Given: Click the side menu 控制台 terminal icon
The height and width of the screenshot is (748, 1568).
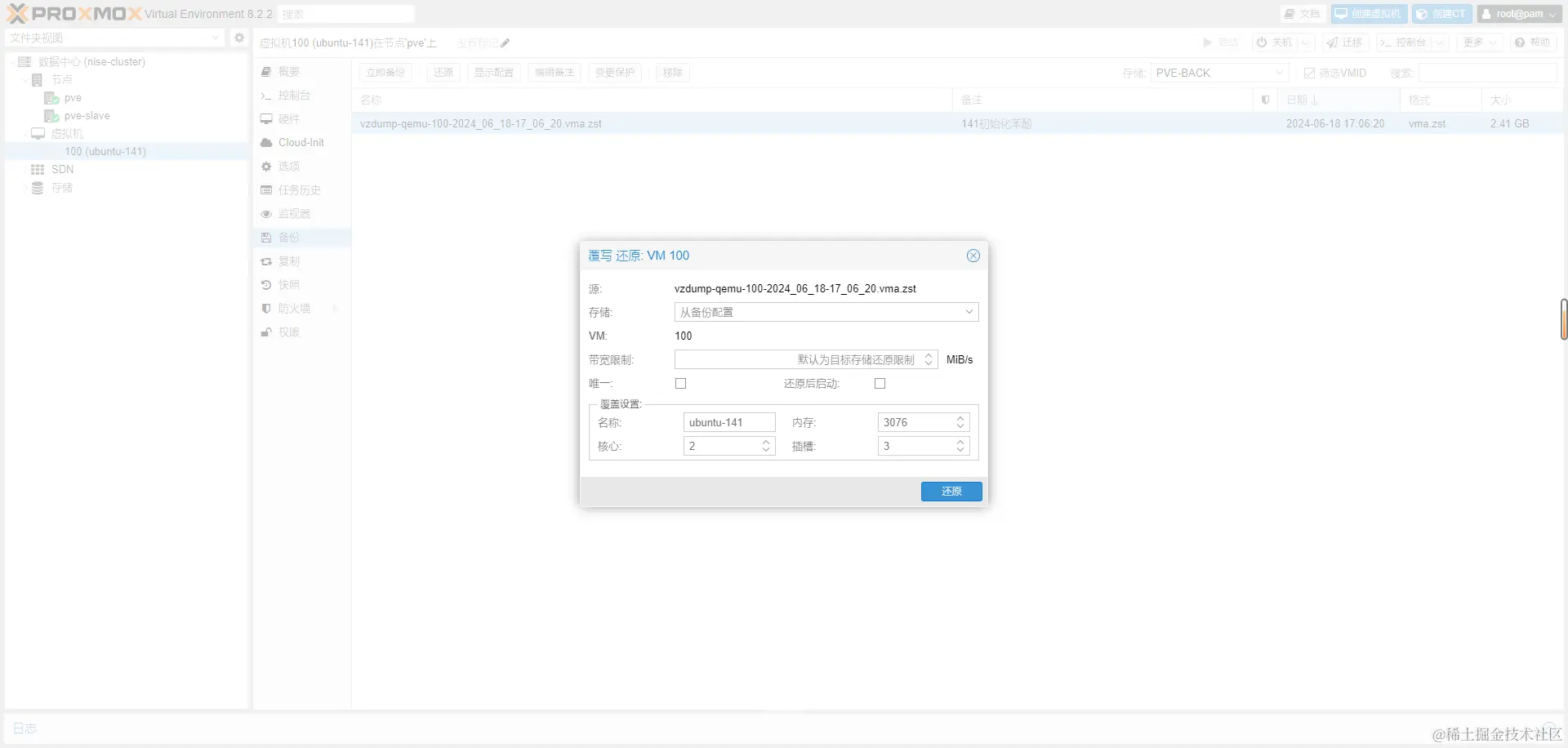Looking at the screenshot, I should pyautogui.click(x=266, y=96).
